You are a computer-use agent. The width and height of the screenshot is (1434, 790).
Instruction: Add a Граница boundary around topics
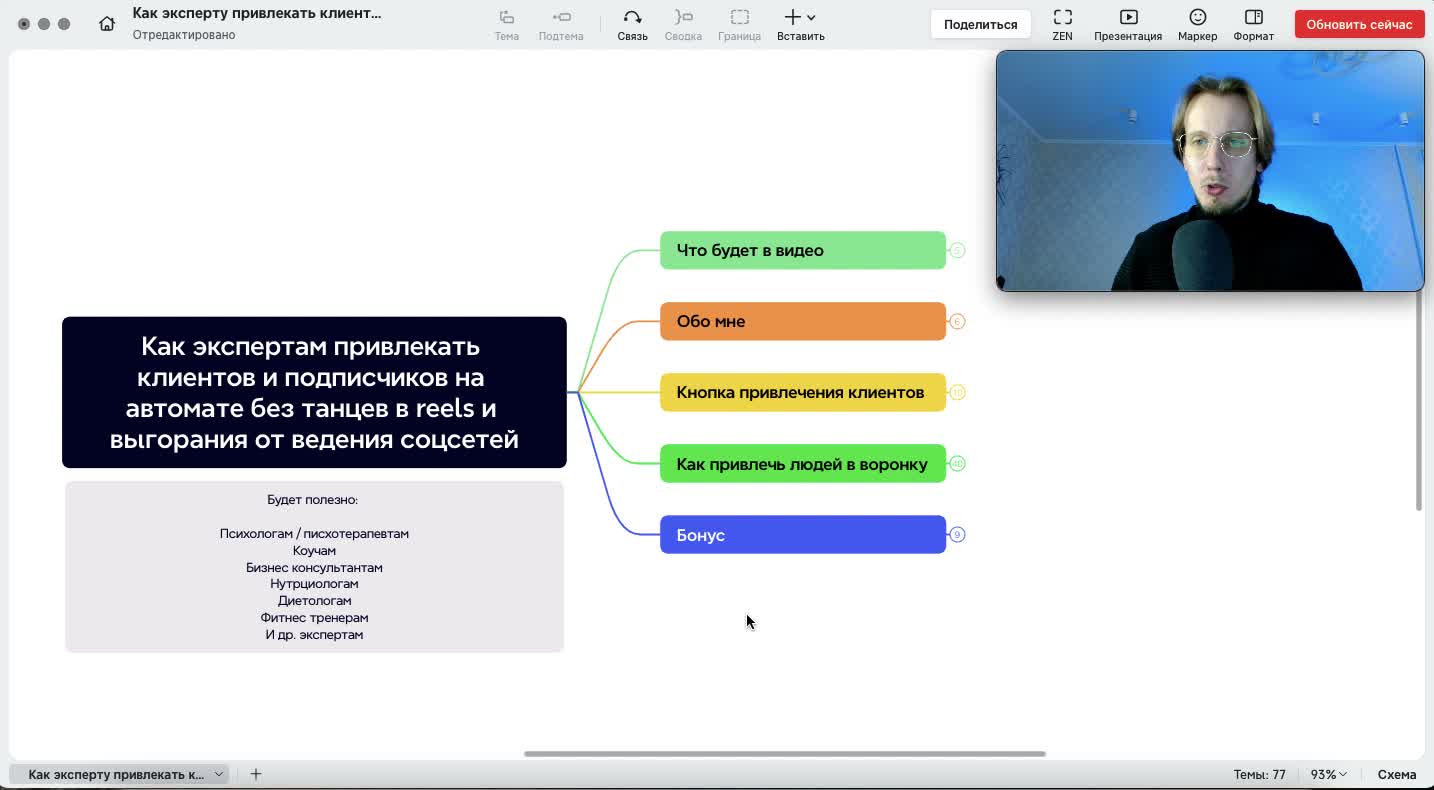tap(739, 24)
